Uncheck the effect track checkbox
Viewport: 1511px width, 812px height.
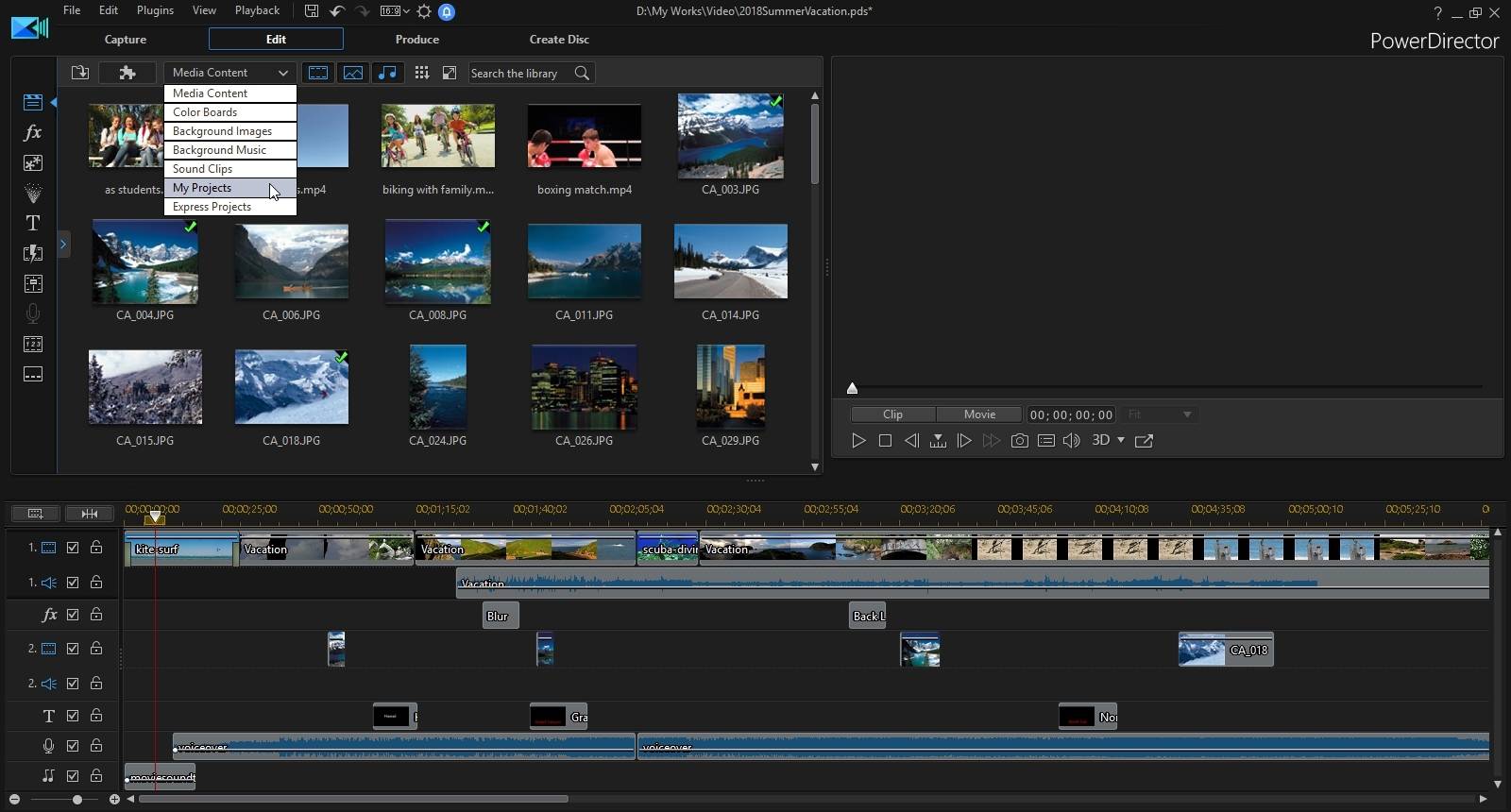point(73,615)
